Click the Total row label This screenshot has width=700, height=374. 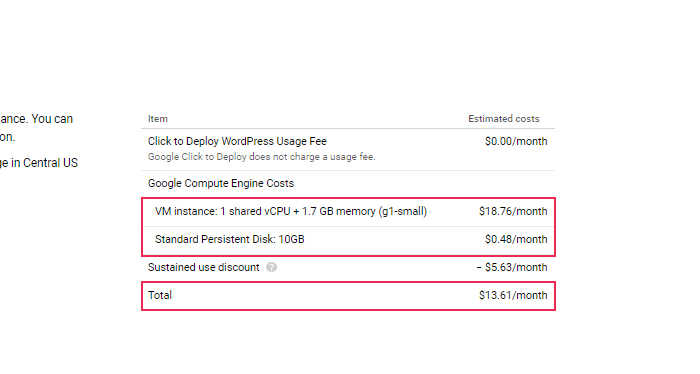160,295
